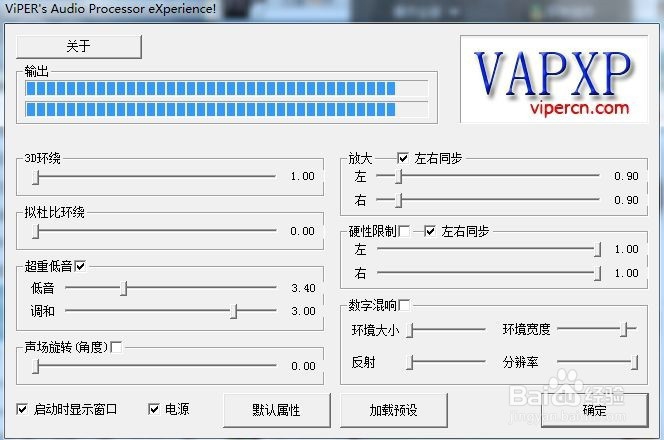Click the 调和 slider thumb
This screenshot has height=440, width=664.
[x=234, y=312]
